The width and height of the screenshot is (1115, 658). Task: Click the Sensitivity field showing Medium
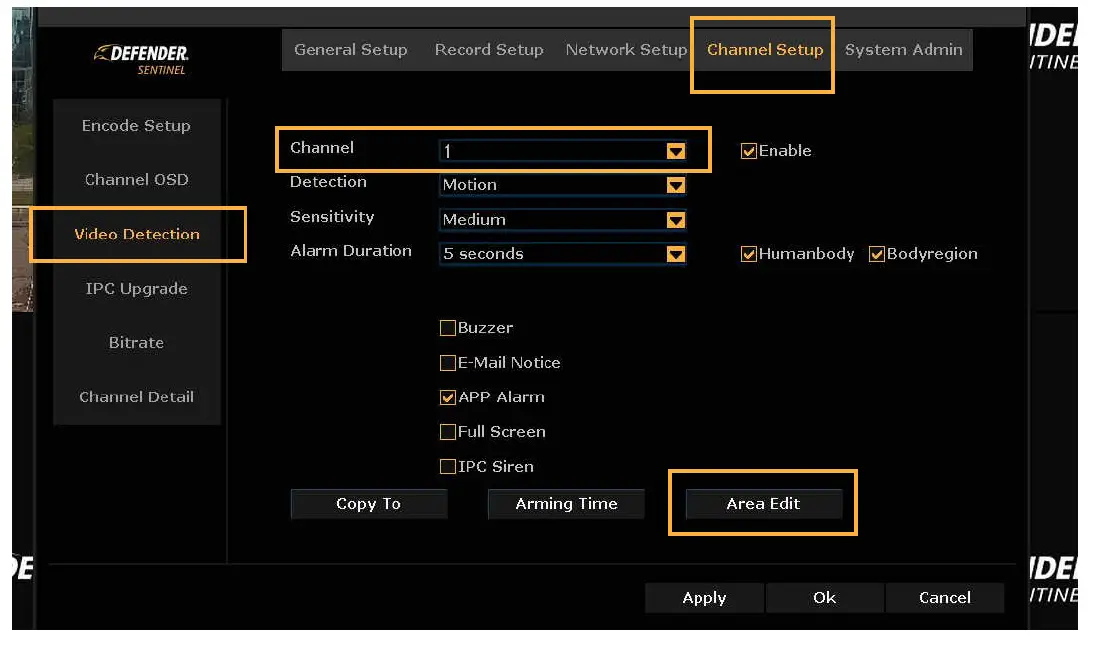click(562, 220)
